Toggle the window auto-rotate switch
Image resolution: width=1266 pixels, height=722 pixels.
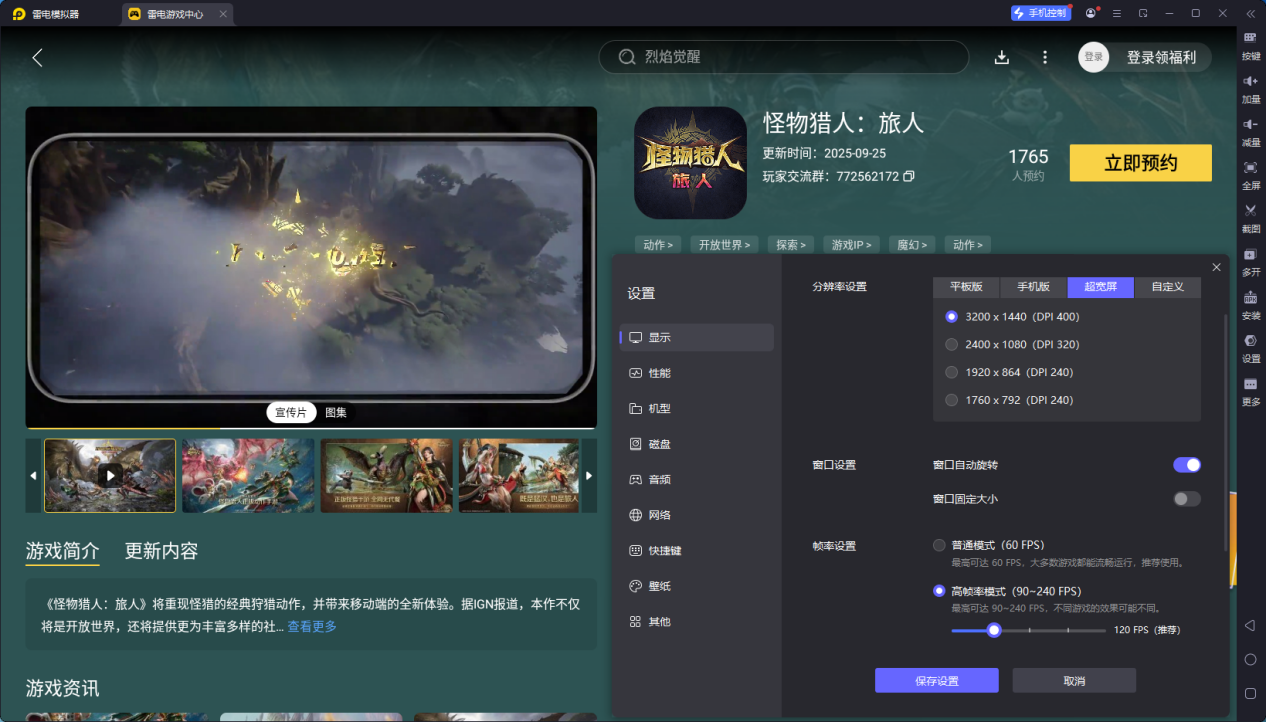tap(1186, 465)
